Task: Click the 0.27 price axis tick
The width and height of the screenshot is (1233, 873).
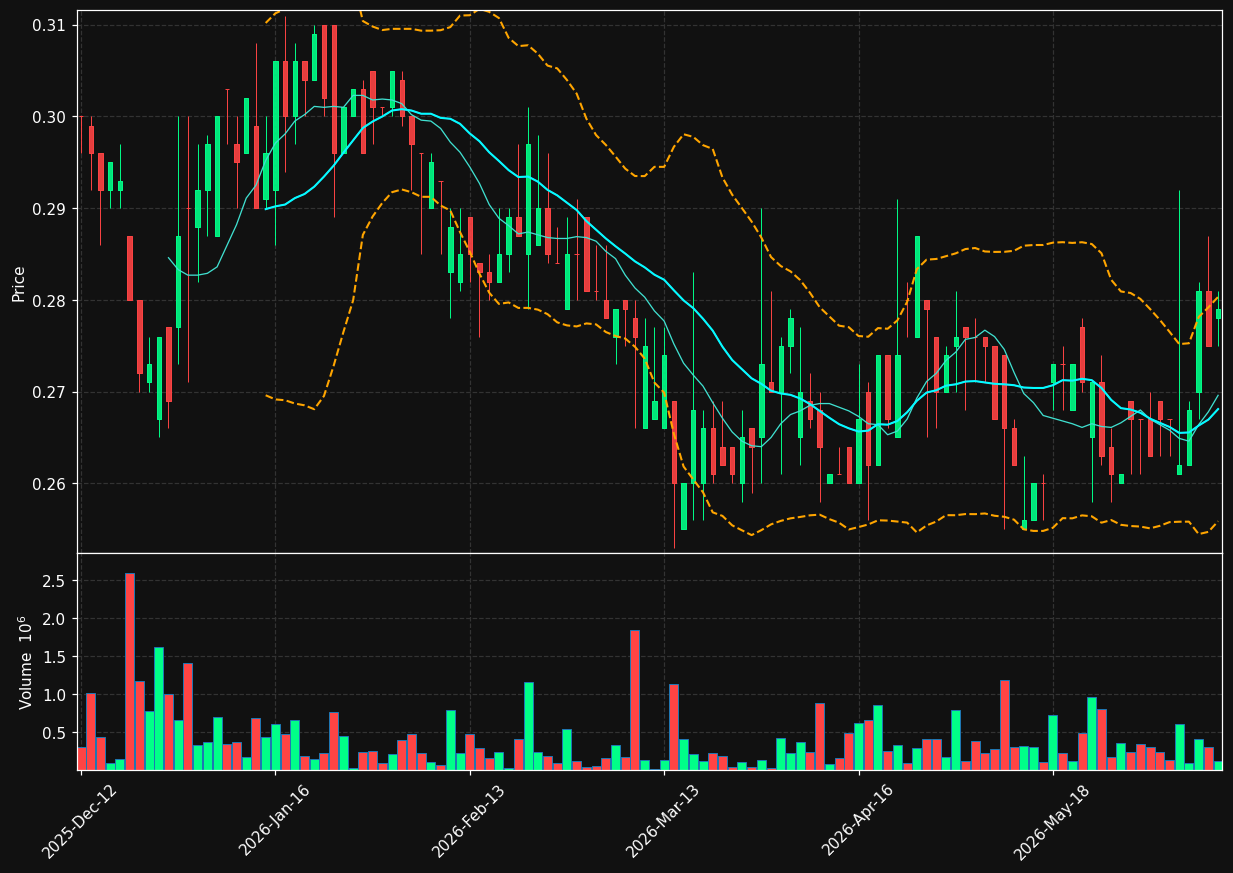Action: [x=50, y=392]
